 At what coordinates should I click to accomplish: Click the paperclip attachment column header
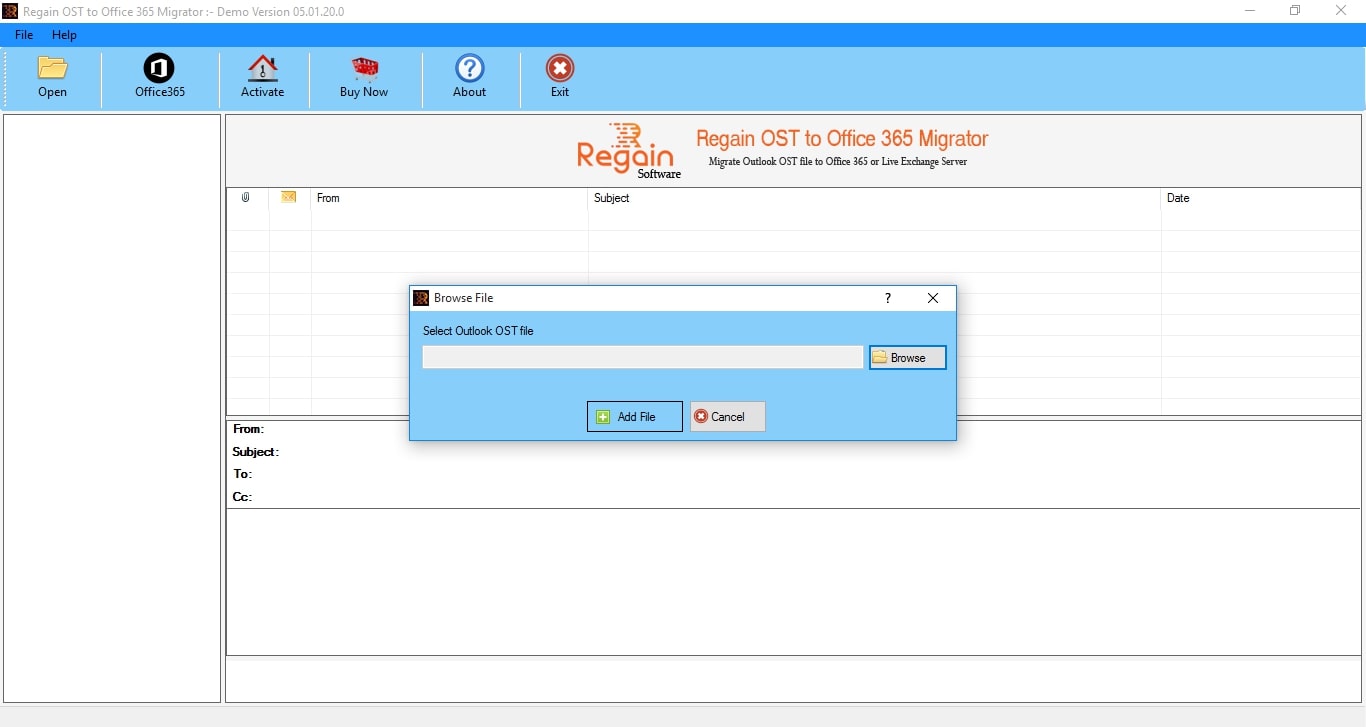pyautogui.click(x=246, y=198)
